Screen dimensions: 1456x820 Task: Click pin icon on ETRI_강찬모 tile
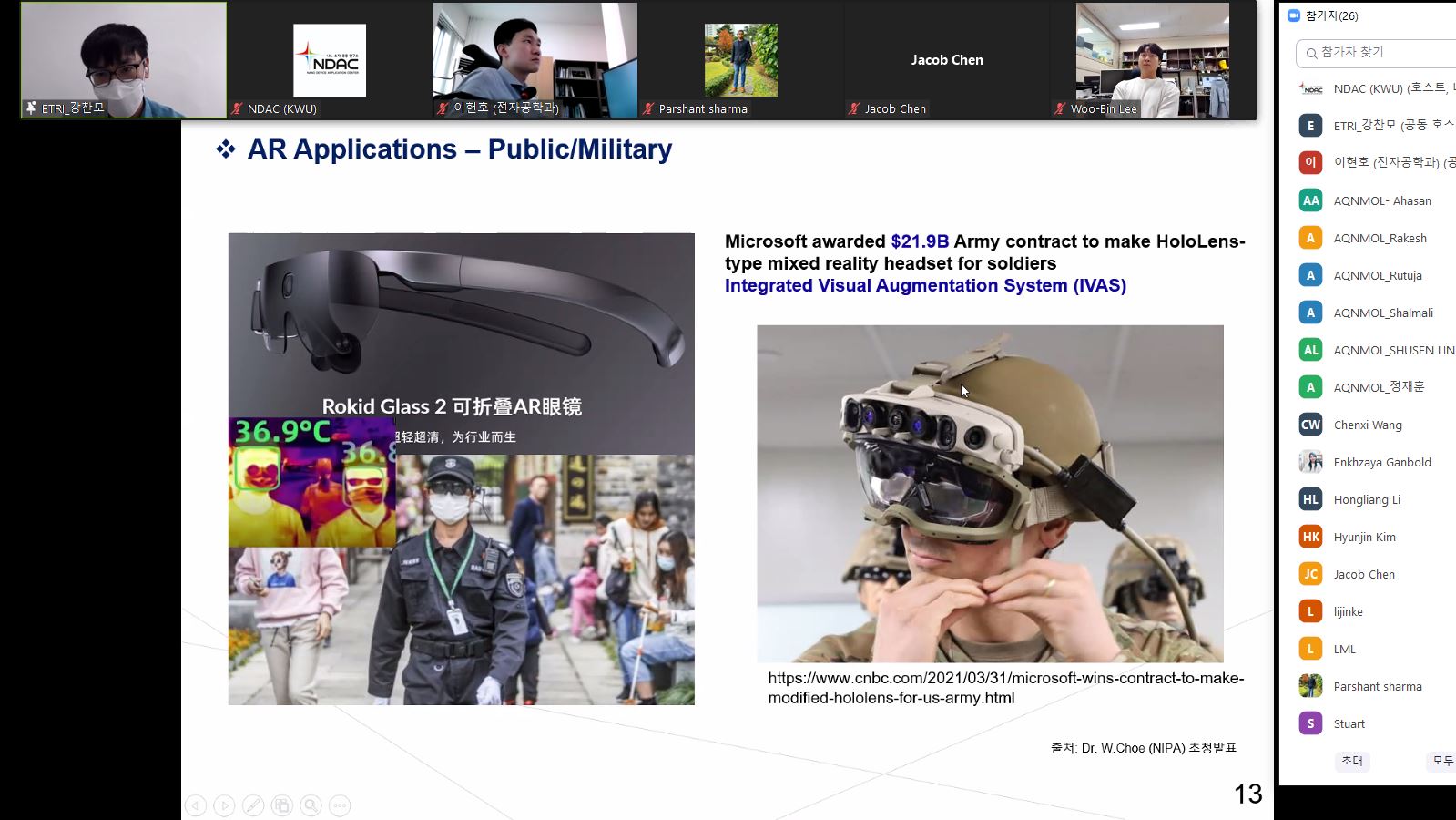point(31,108)
